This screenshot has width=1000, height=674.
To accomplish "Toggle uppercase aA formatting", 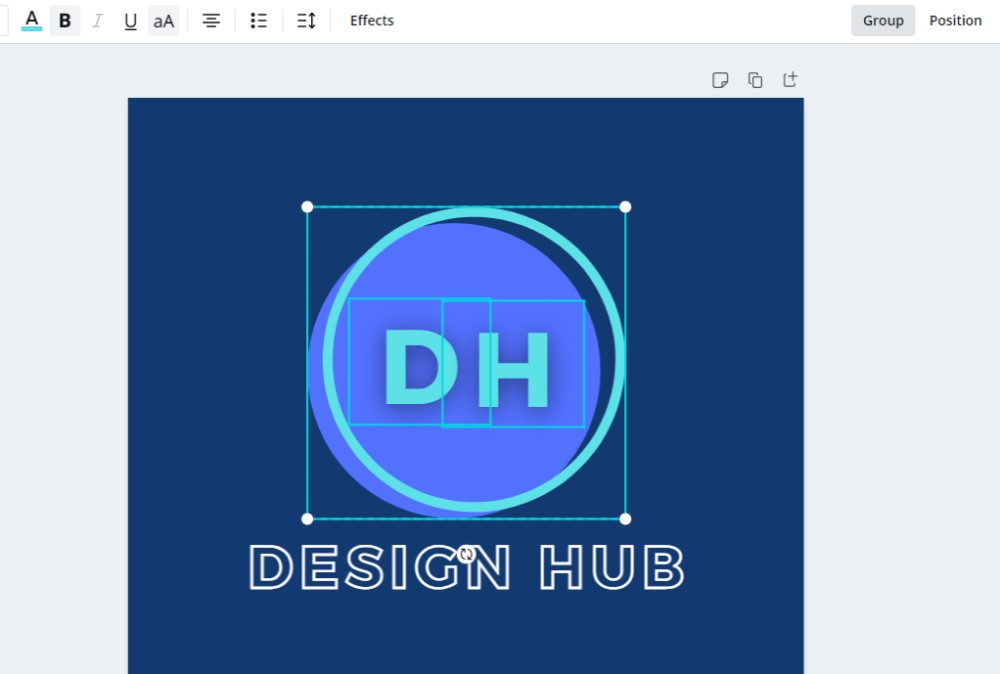I will pyautogui.click(x=164, y=20).
